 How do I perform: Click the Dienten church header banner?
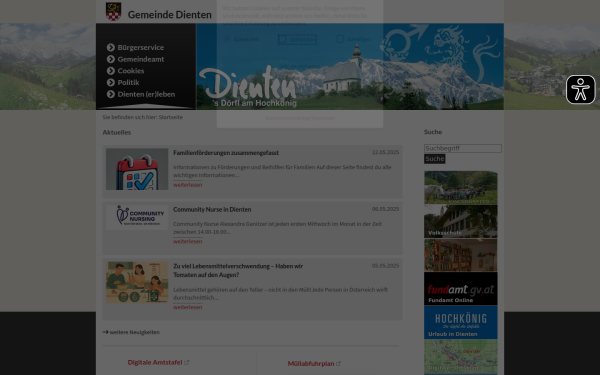[350, 67]
